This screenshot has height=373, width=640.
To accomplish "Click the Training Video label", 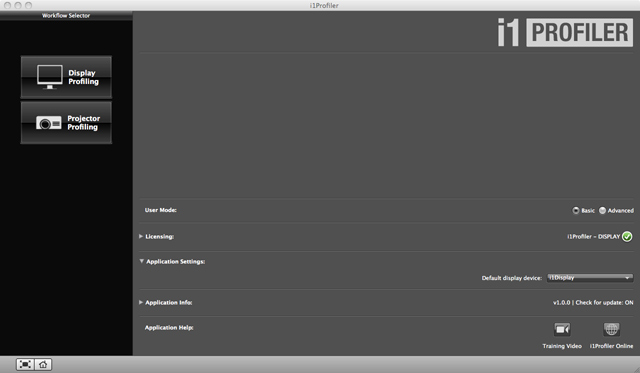I will [562, 346].
